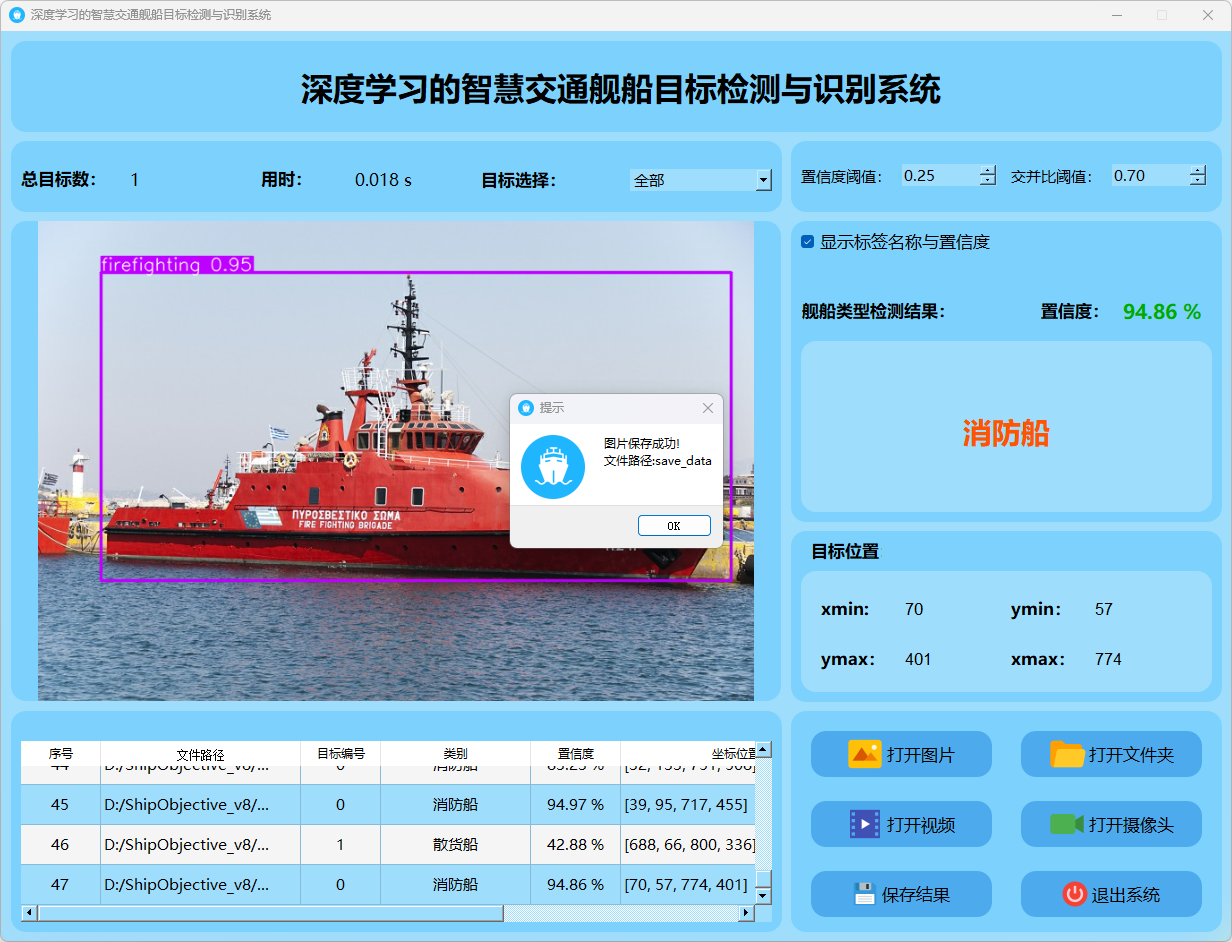The width and height of the screenshot is (1232, 942).
Task: Click the 类别 column header in results table
Action: pos(455,754)
